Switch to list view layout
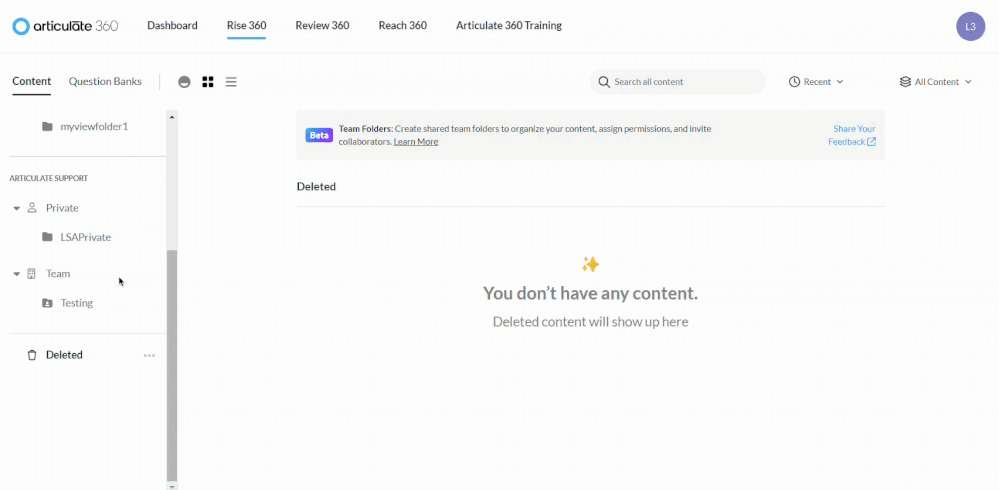Screen dimensions: 999x490 point(231,82)
